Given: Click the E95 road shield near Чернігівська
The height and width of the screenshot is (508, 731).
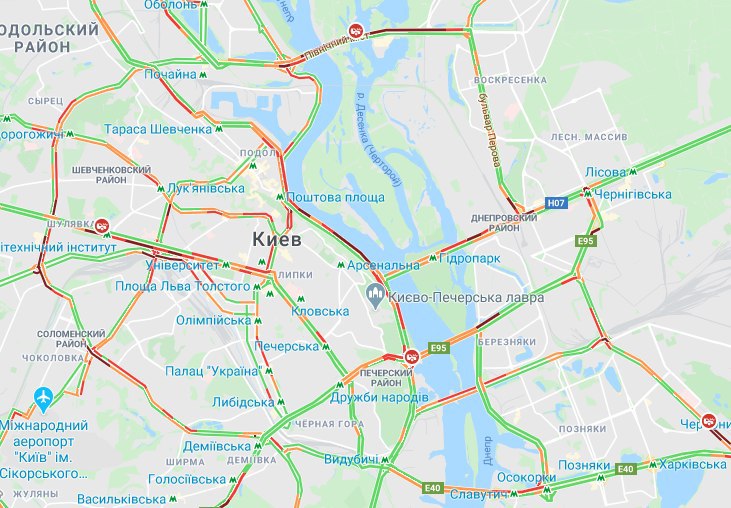Looking at the screenshot, I should point(586,241).
